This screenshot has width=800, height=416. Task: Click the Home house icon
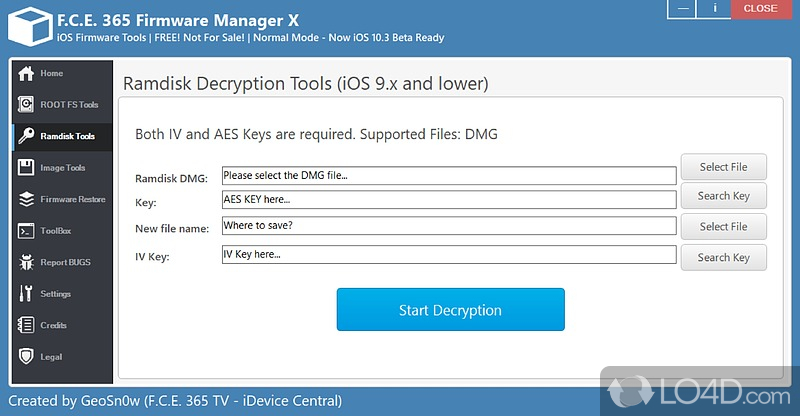(26, 74)
